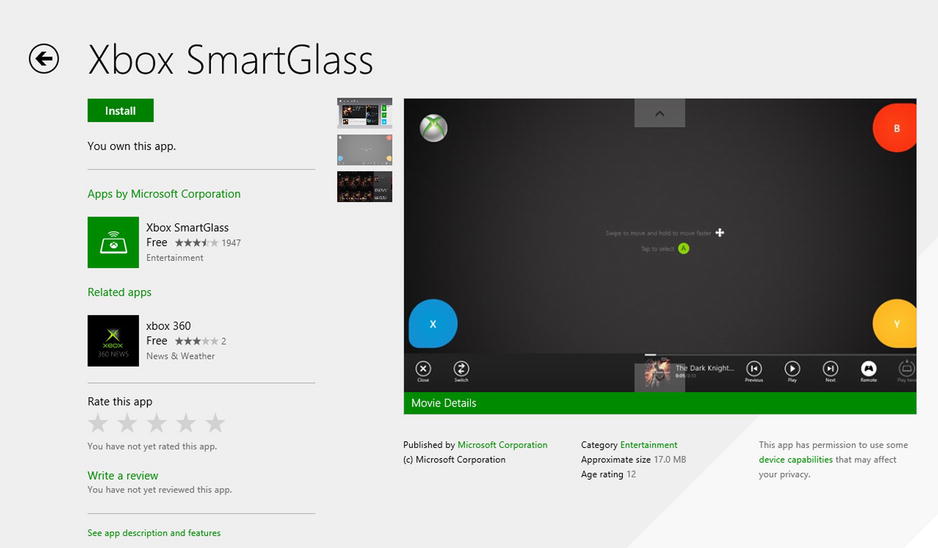
Task: Rate this app two stars
Action: tap(127, 423)
